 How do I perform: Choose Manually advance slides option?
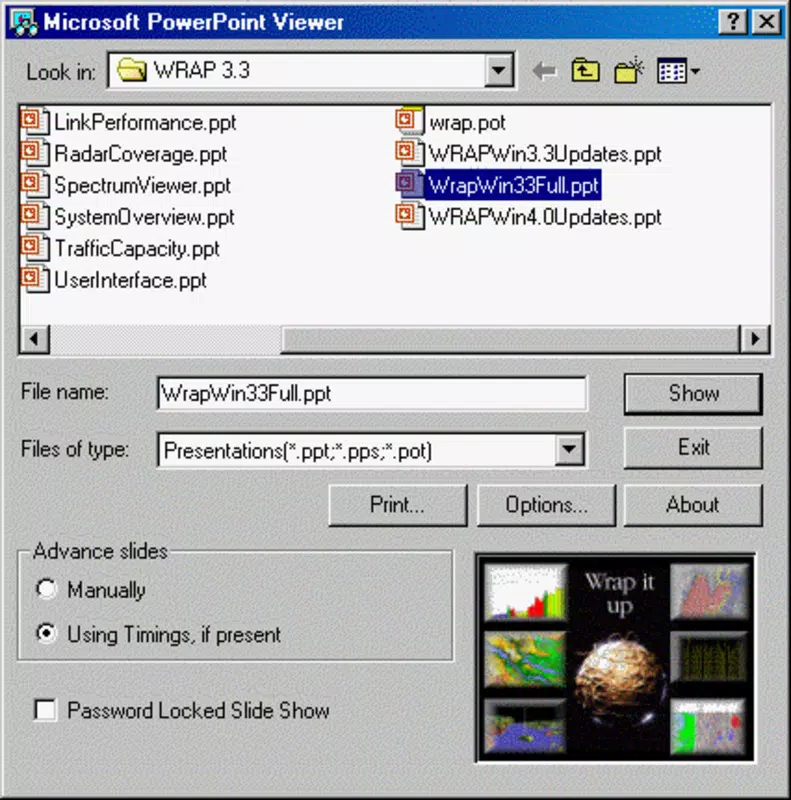point(90,590)
